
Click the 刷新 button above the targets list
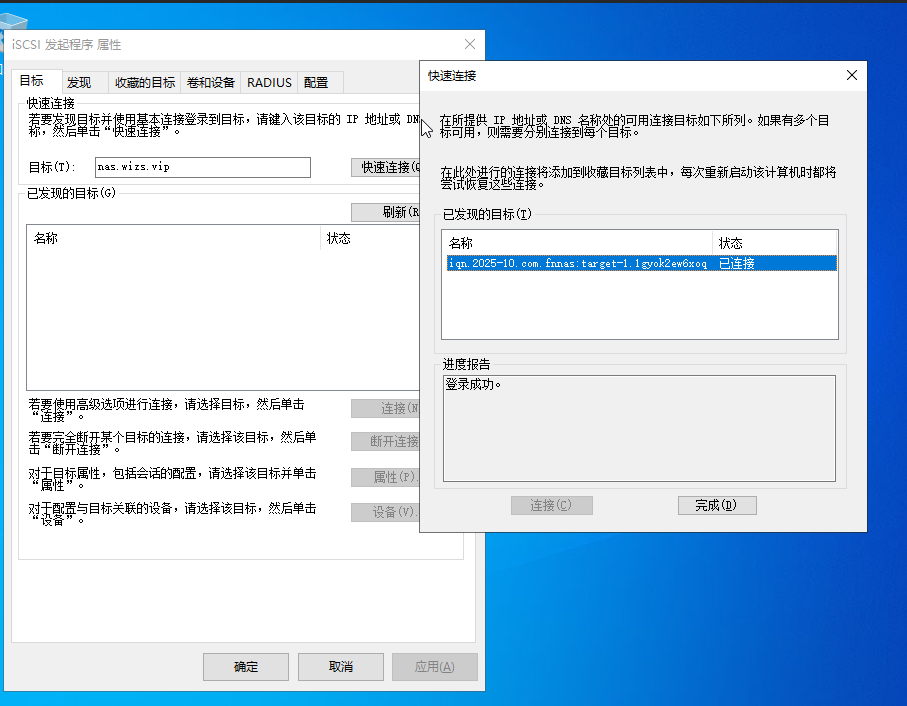[386, 212]
